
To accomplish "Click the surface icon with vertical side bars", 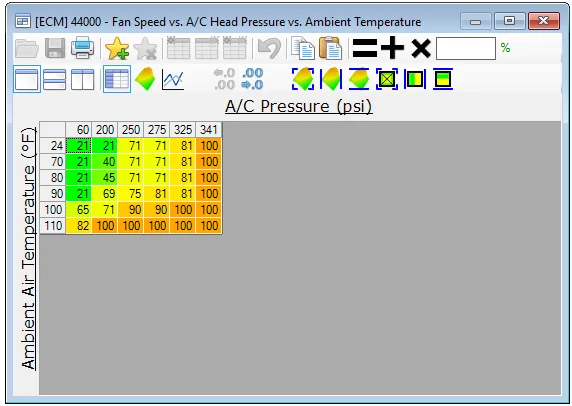I will [331, 79].
